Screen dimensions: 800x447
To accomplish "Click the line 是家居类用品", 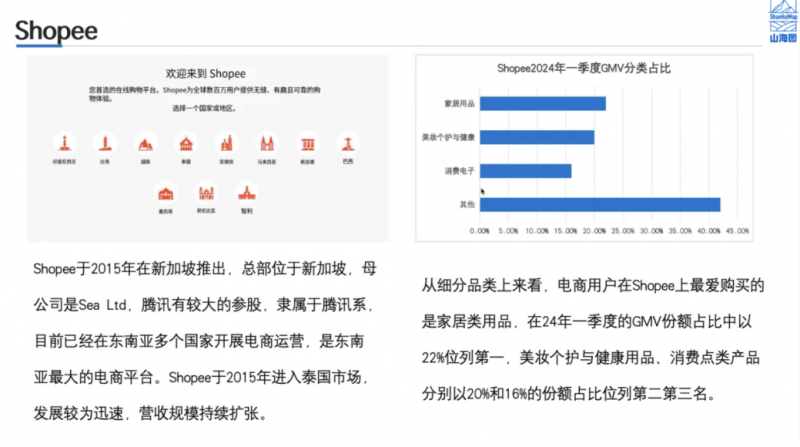I will pos(587,322).
